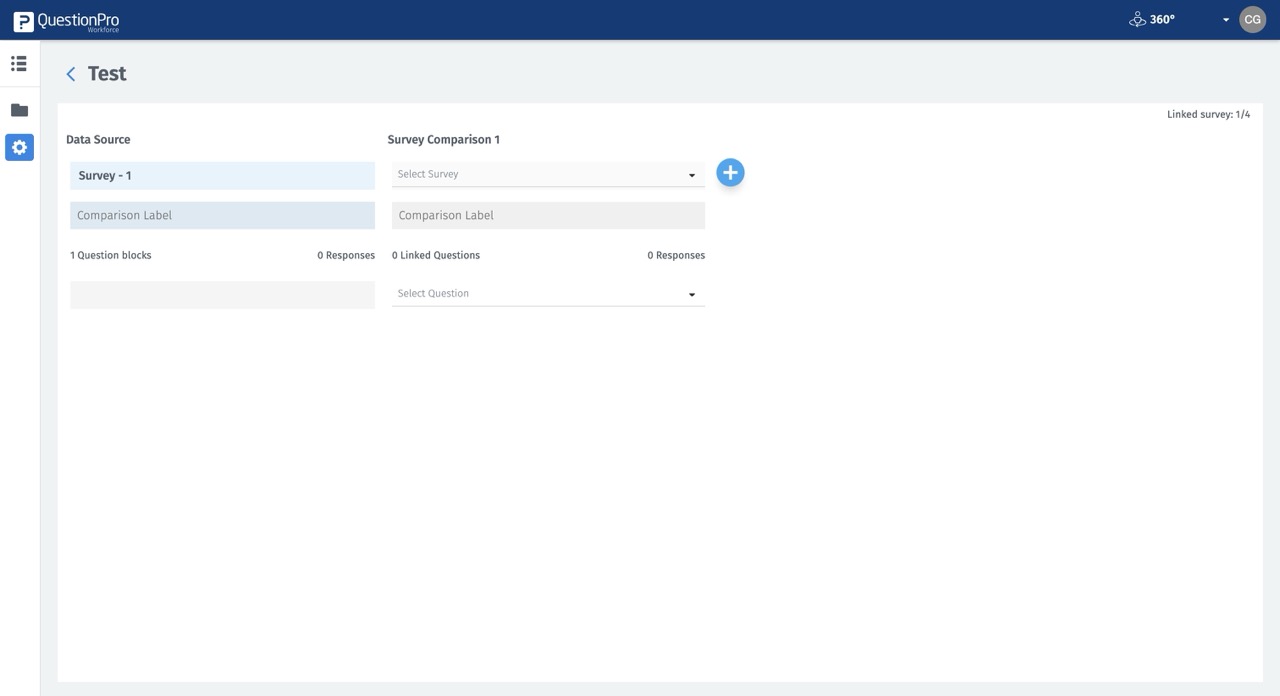1280x696 pixels.
Task: Click the highlighted settings gear in the sidebar
Action: click(18, 147)
